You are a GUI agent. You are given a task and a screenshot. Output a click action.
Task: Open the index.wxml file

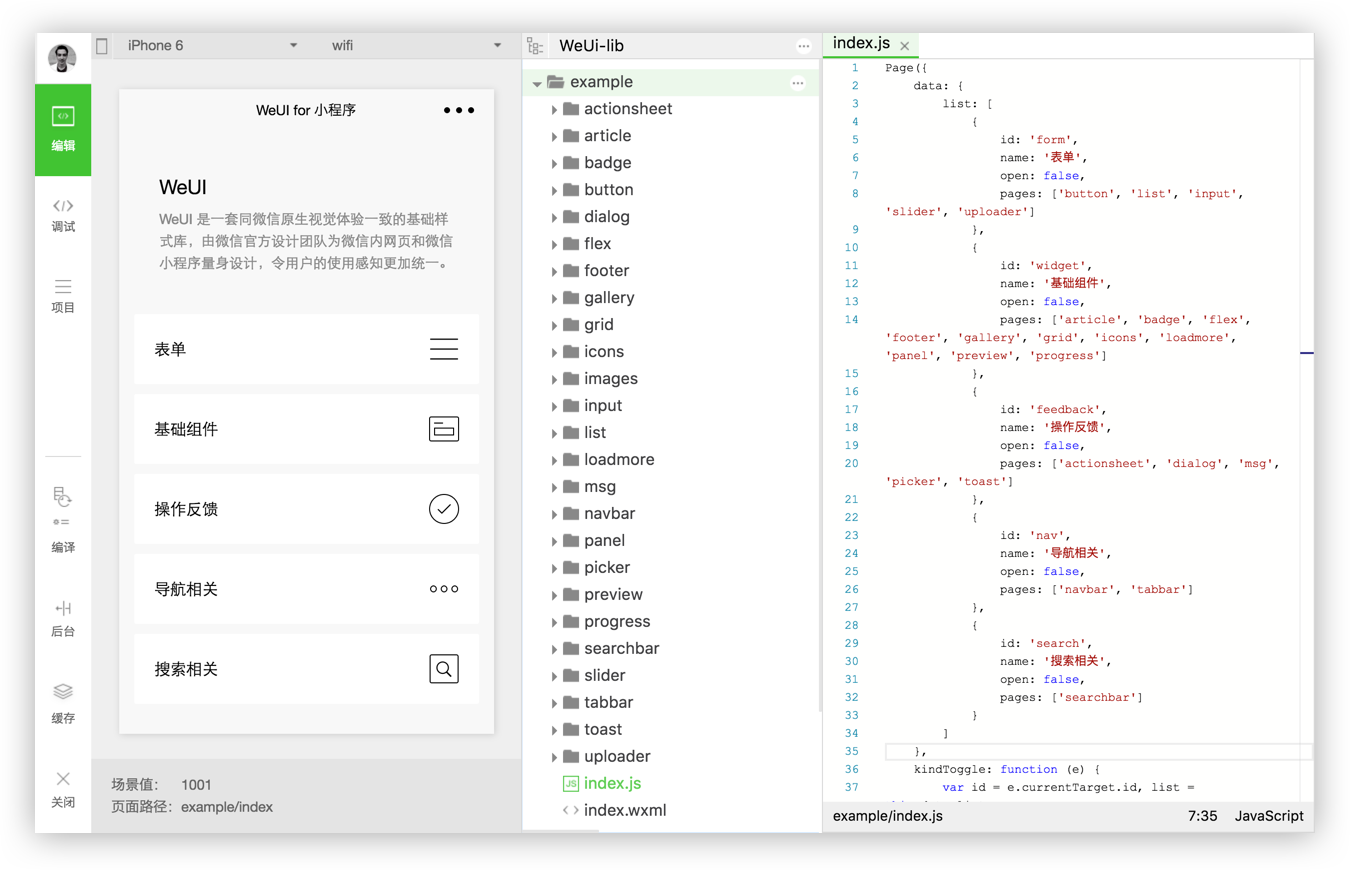point(670,811)
